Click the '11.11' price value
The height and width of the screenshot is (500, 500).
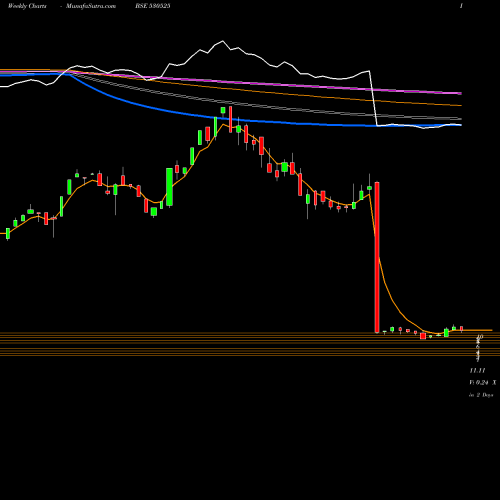(477, 370)
